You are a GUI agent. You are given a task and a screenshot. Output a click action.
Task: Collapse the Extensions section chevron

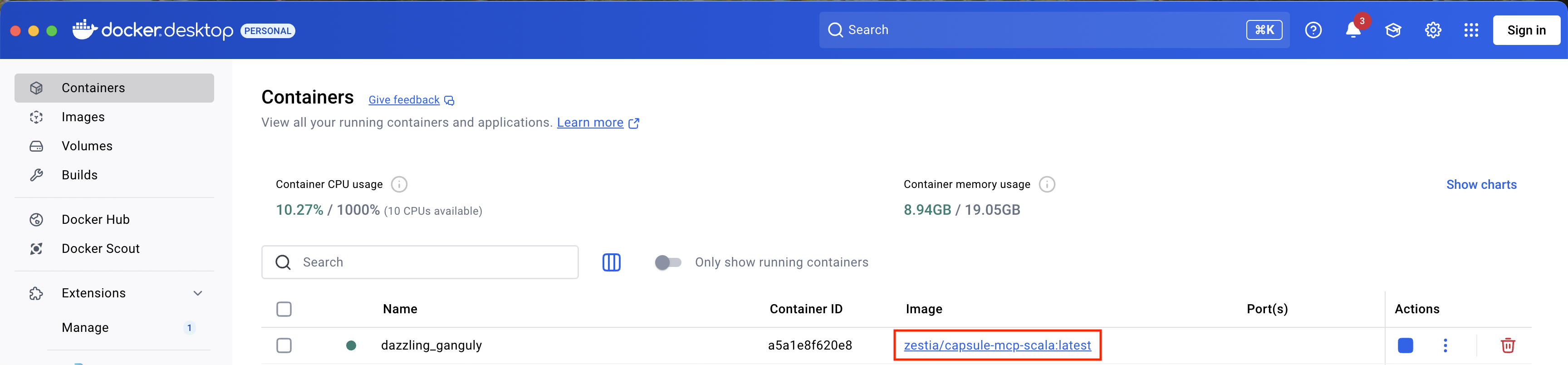[198, 294]
